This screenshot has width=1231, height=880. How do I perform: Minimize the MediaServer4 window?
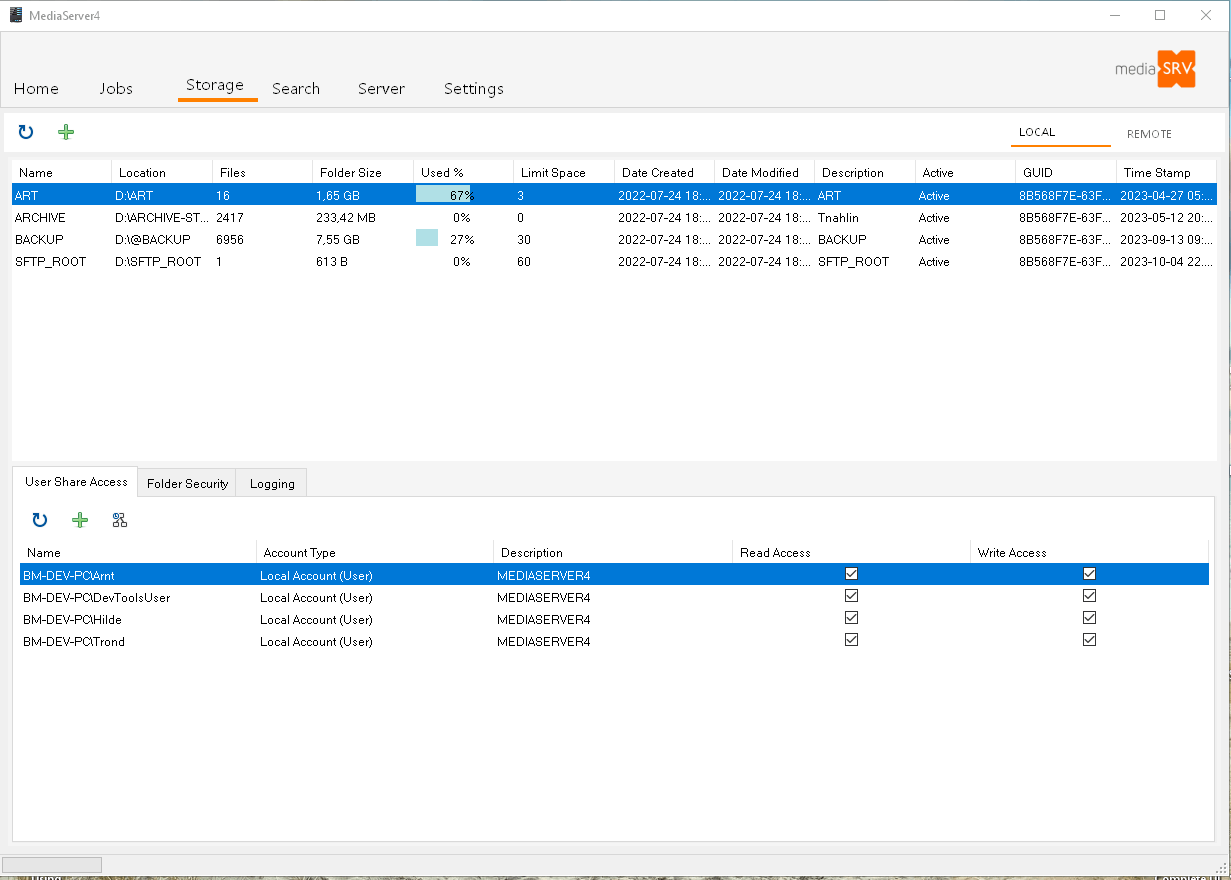coord(1115,15)
